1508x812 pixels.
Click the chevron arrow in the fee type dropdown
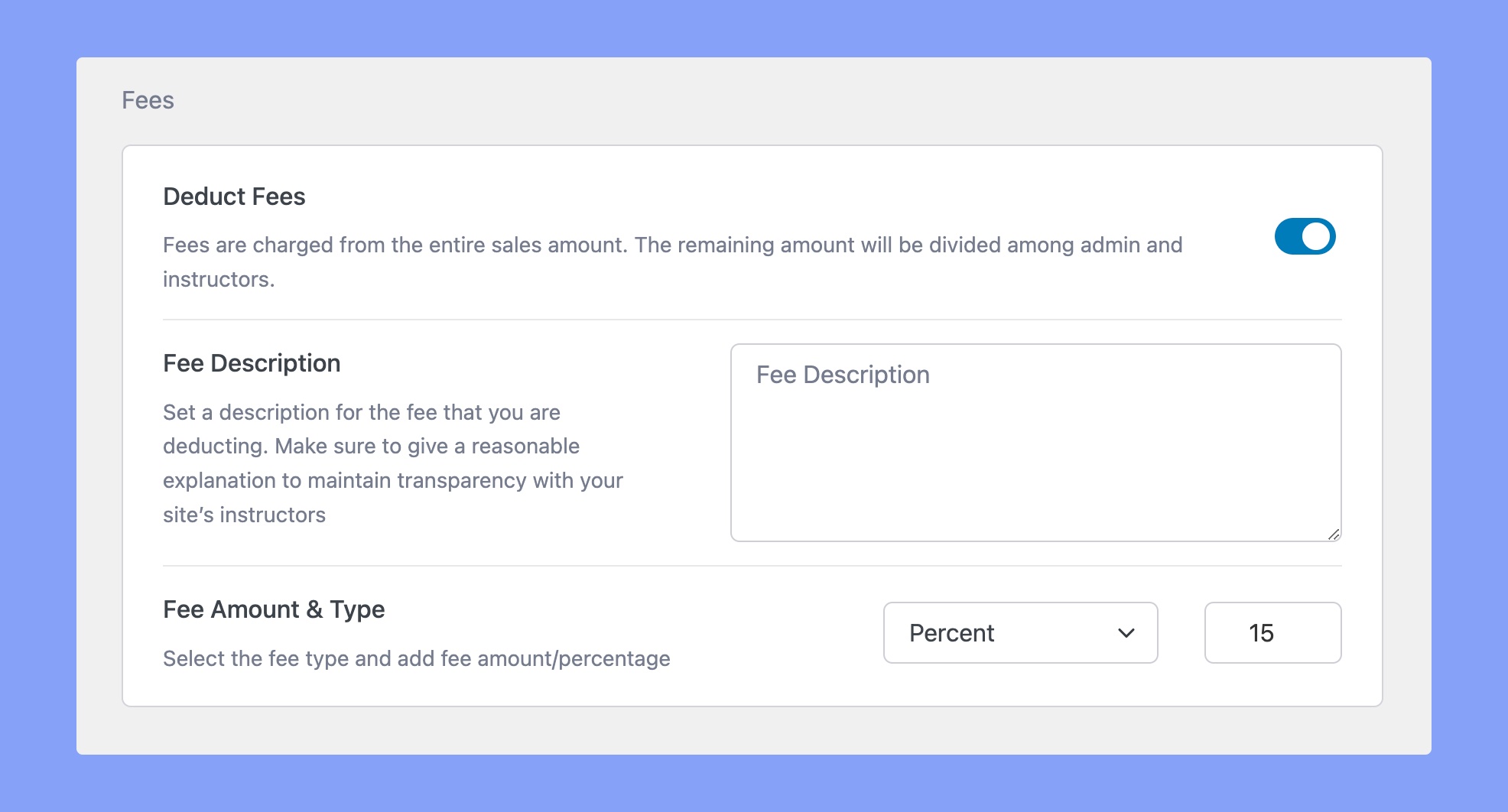click(1126, 633)
